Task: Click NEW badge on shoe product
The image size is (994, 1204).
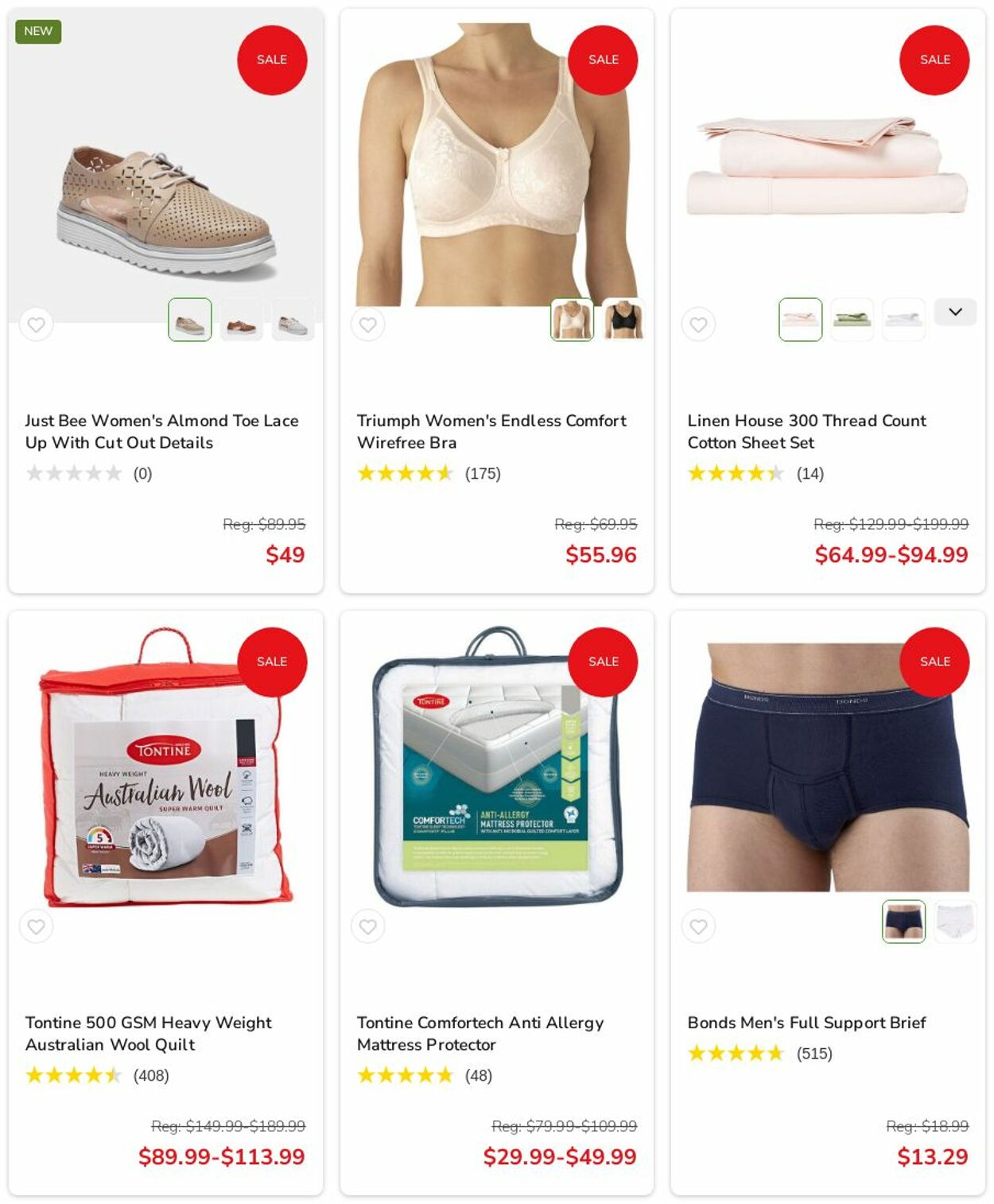Action: coord(38,31)
